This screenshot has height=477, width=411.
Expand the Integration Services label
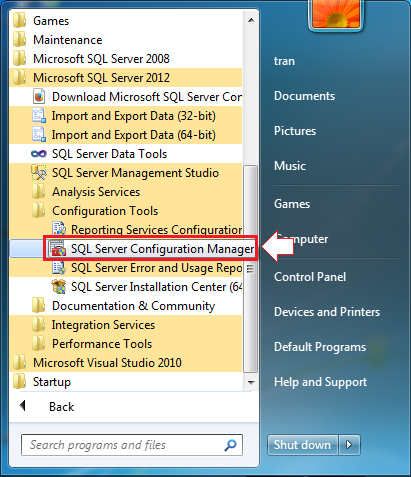103,325
